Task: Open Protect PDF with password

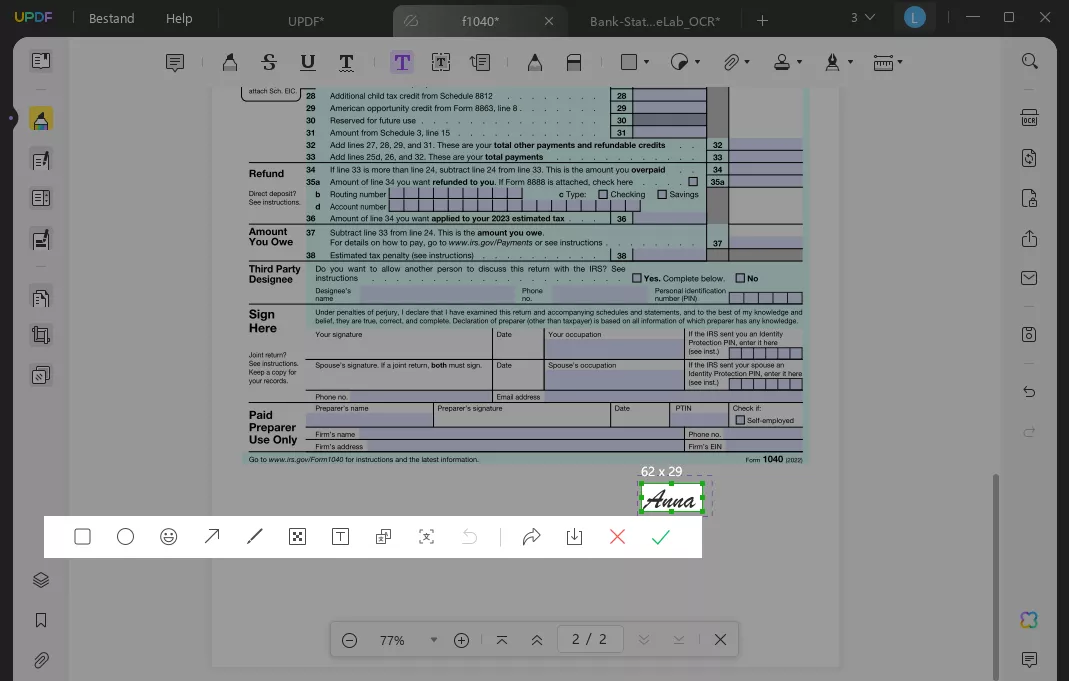Action: point(1029,198)
